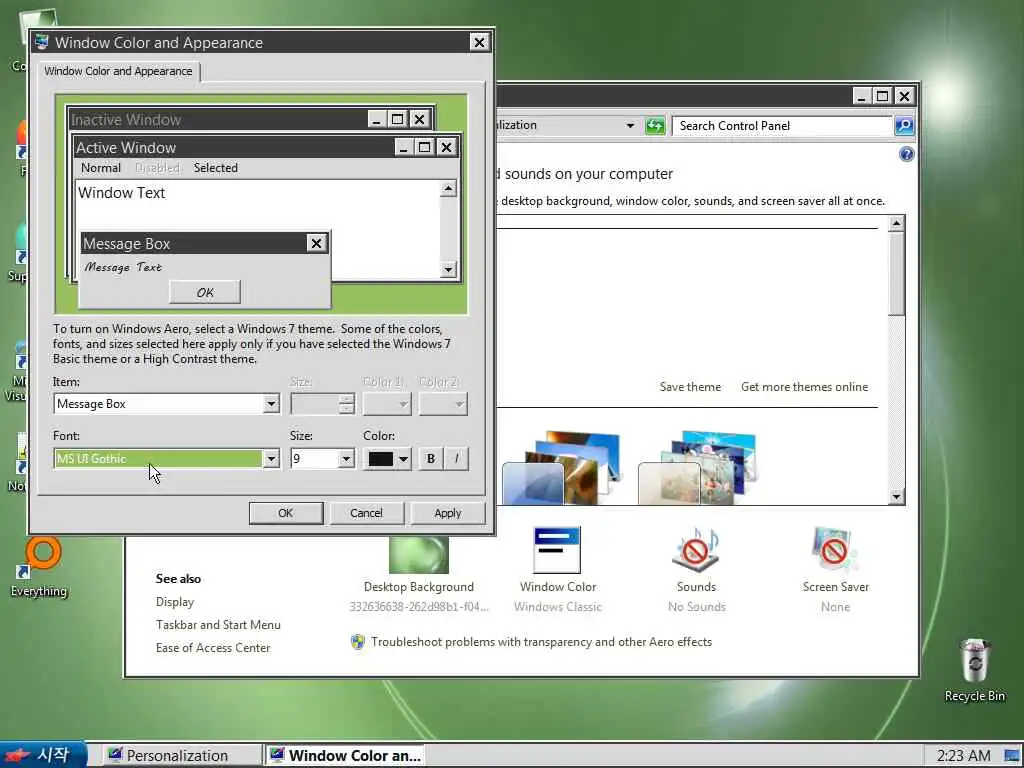Click the help question mark icon
The width and height of the screenshot is (1024, 768).
(x=906, y=154)
